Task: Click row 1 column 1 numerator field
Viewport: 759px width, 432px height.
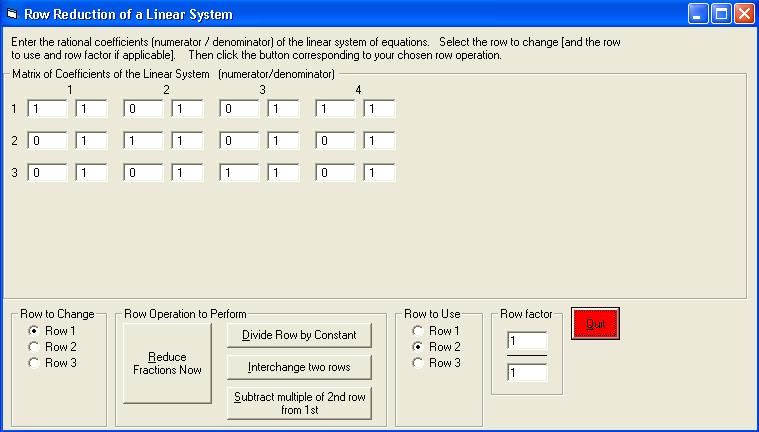Action: tap(47, 109)
